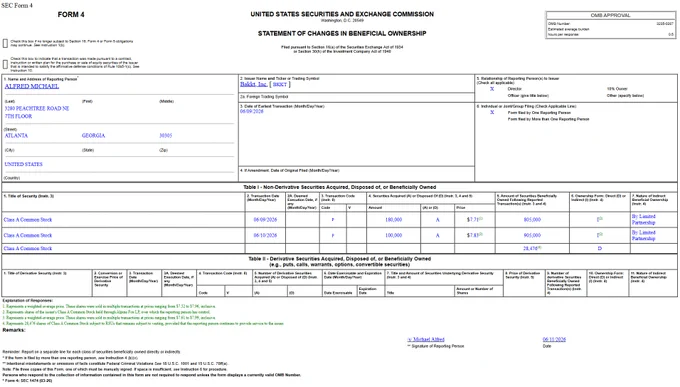
Task: Click the Table I Non-Derivative Securities heading
Action: click(x=340, y=187)
